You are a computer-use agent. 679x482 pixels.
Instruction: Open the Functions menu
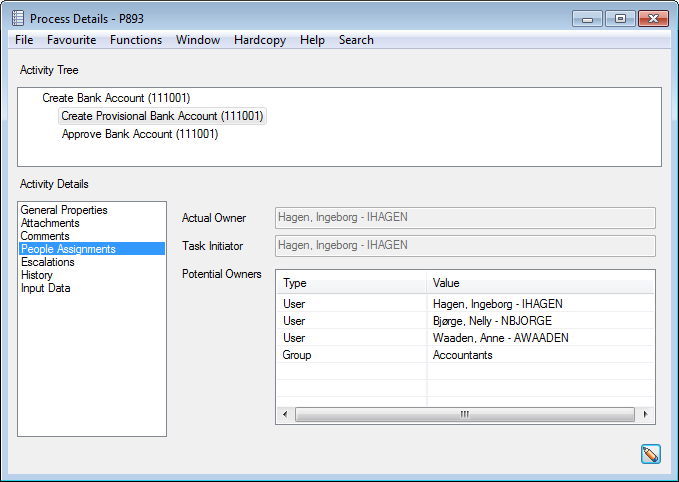tap(136, 40)
